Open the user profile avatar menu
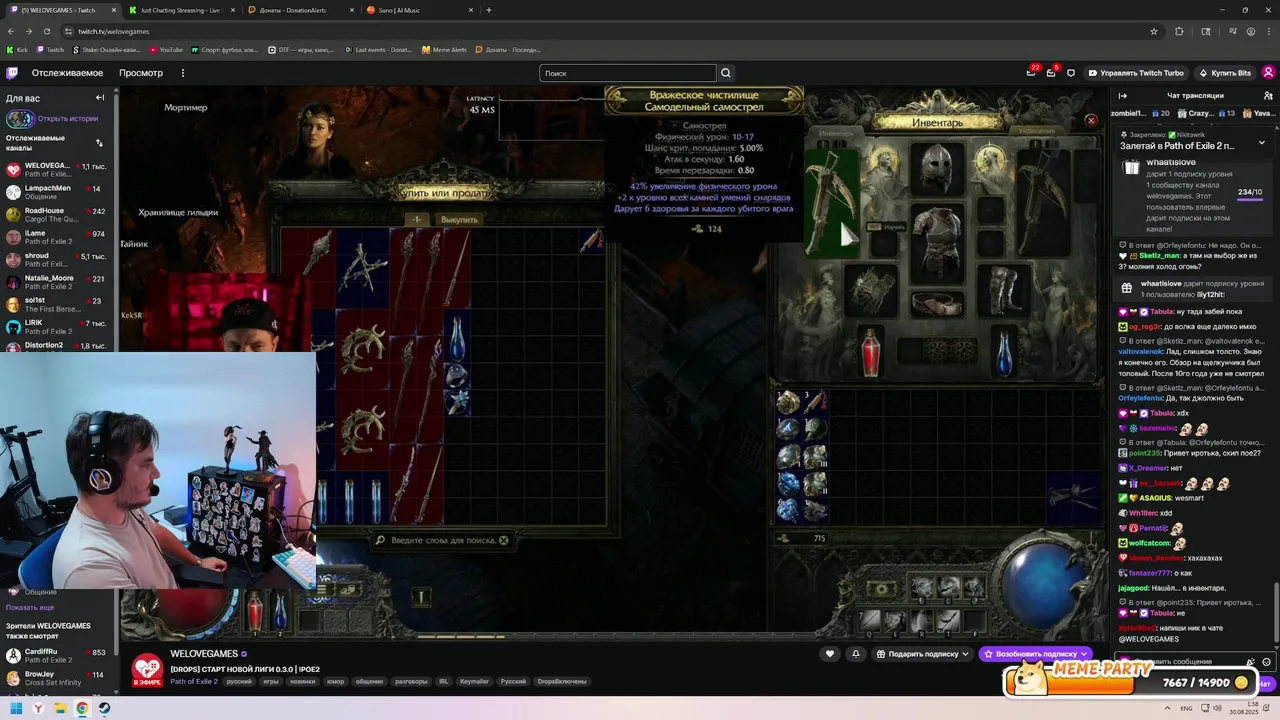The image size is (1280, 720). [1268, 73]
